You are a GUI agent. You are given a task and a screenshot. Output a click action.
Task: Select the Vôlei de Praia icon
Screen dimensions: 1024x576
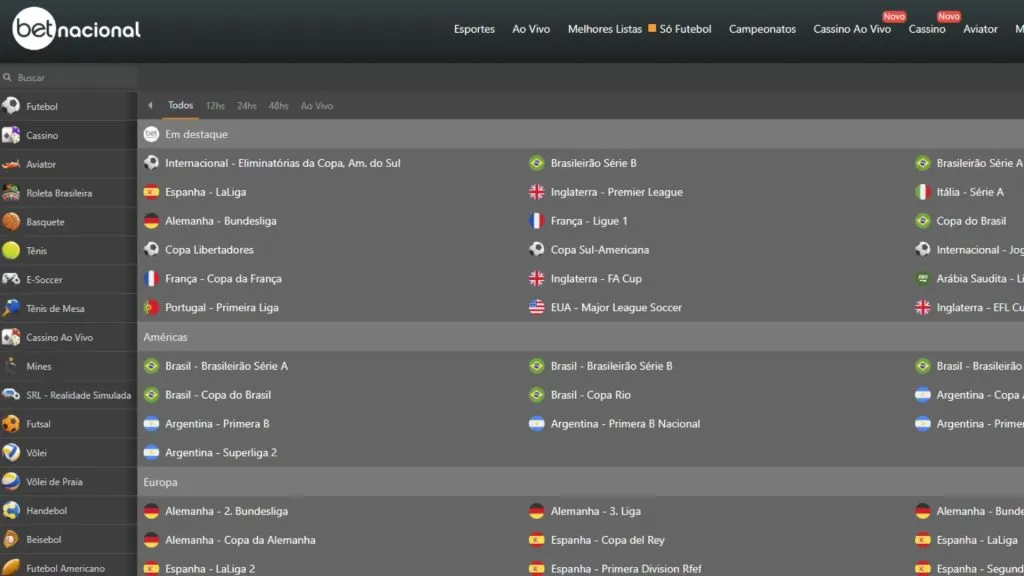[11, 481]
